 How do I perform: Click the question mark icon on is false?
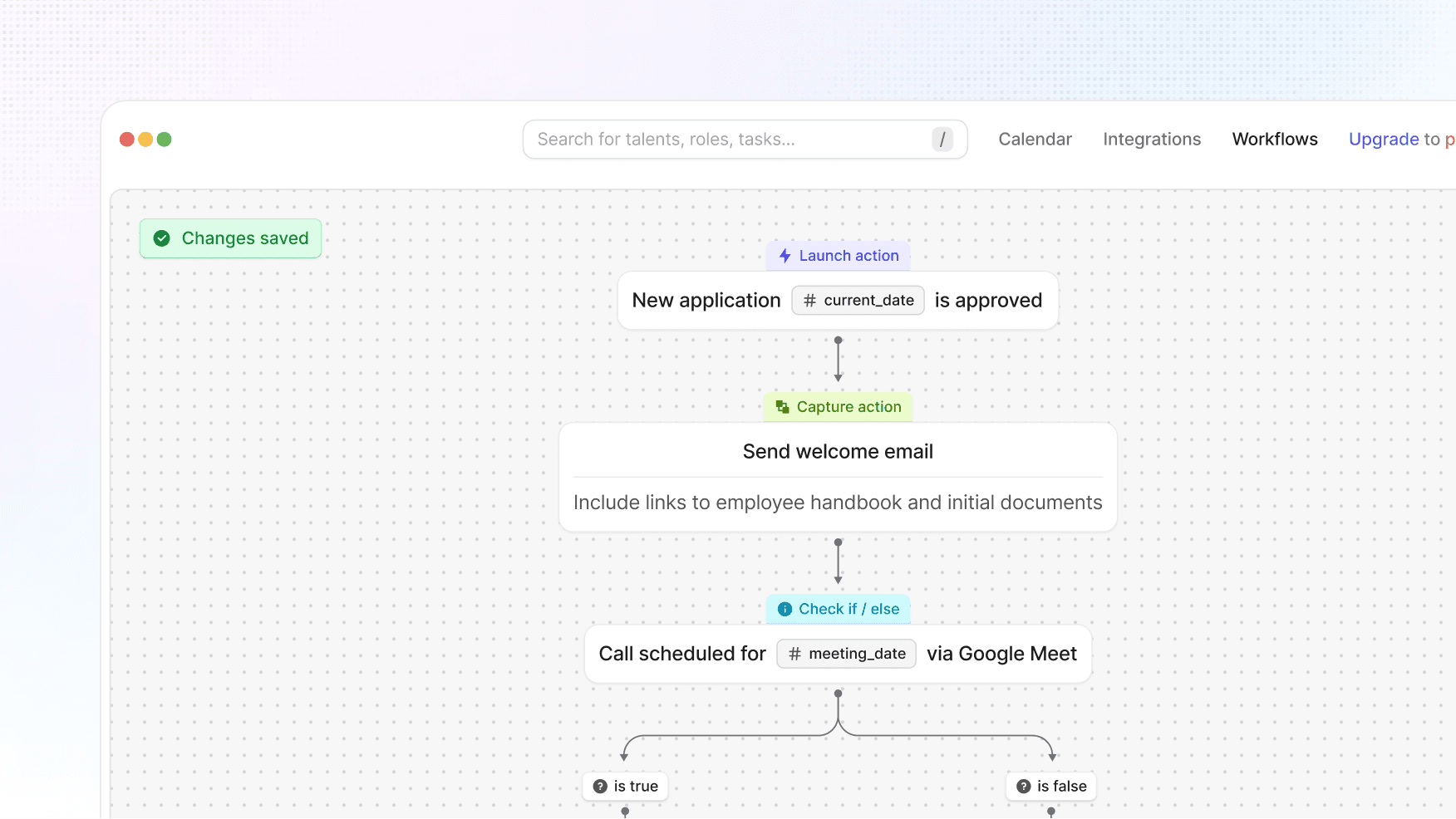(x=1024, y=787)
